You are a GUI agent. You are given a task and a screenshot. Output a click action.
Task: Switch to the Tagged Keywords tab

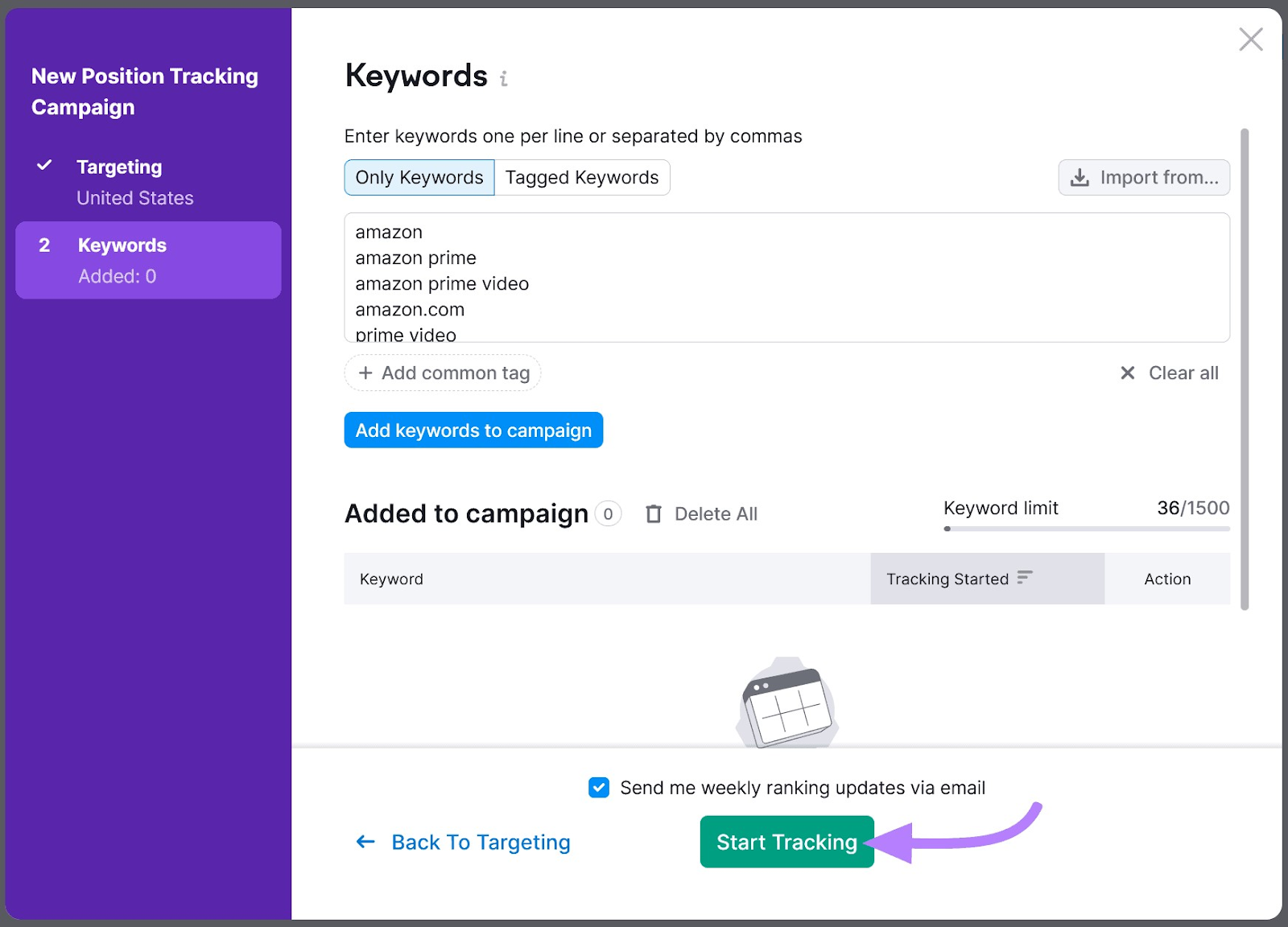tap(582, 177)
